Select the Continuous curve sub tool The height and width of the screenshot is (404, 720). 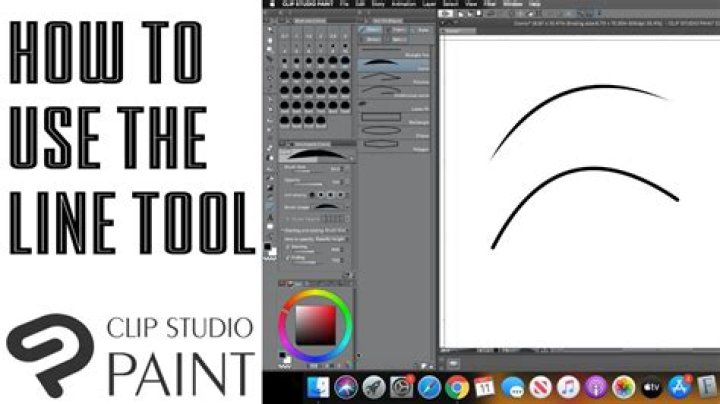(x=394, y=92)
